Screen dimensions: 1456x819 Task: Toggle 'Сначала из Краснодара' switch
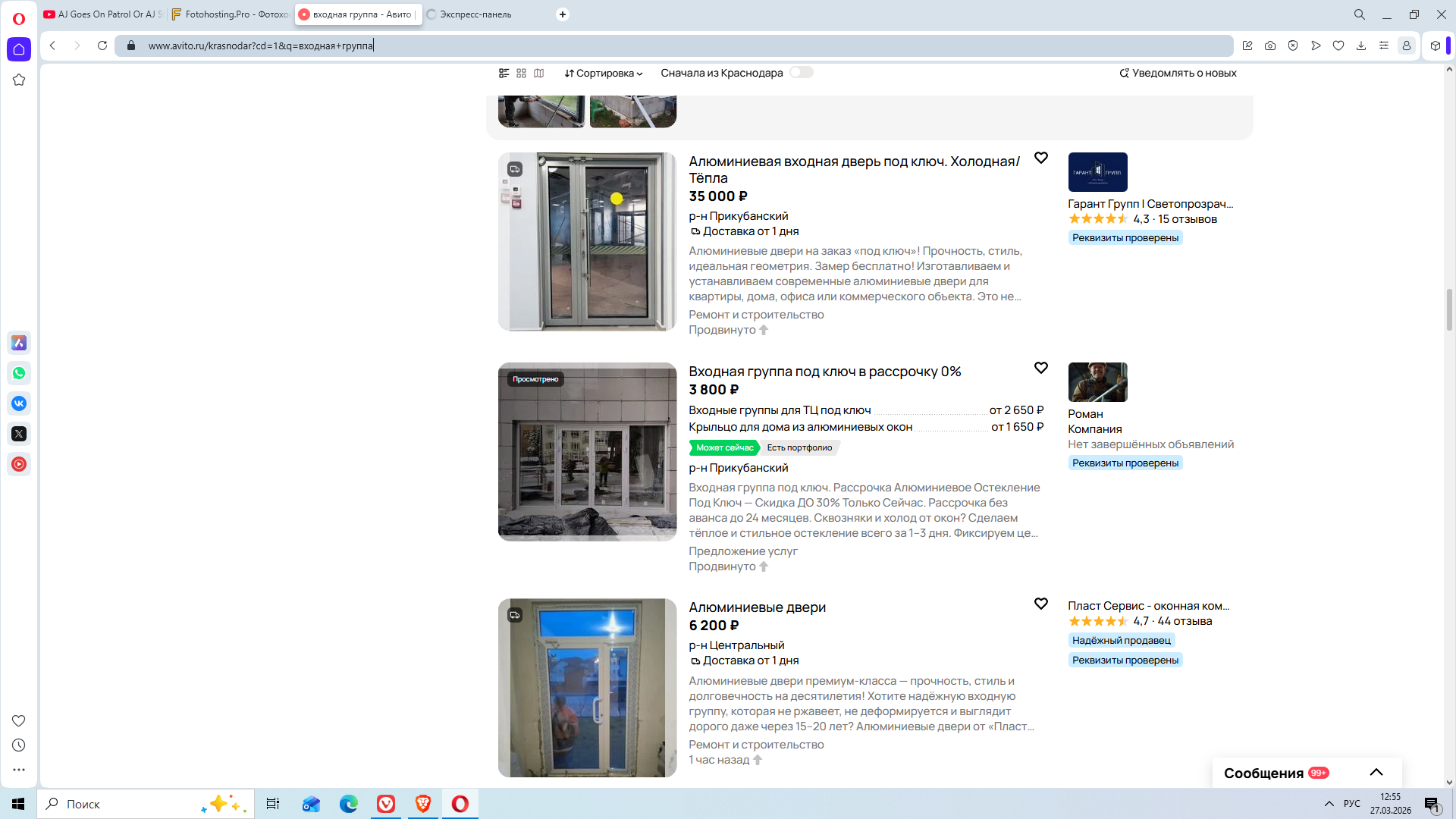point(801,72)
